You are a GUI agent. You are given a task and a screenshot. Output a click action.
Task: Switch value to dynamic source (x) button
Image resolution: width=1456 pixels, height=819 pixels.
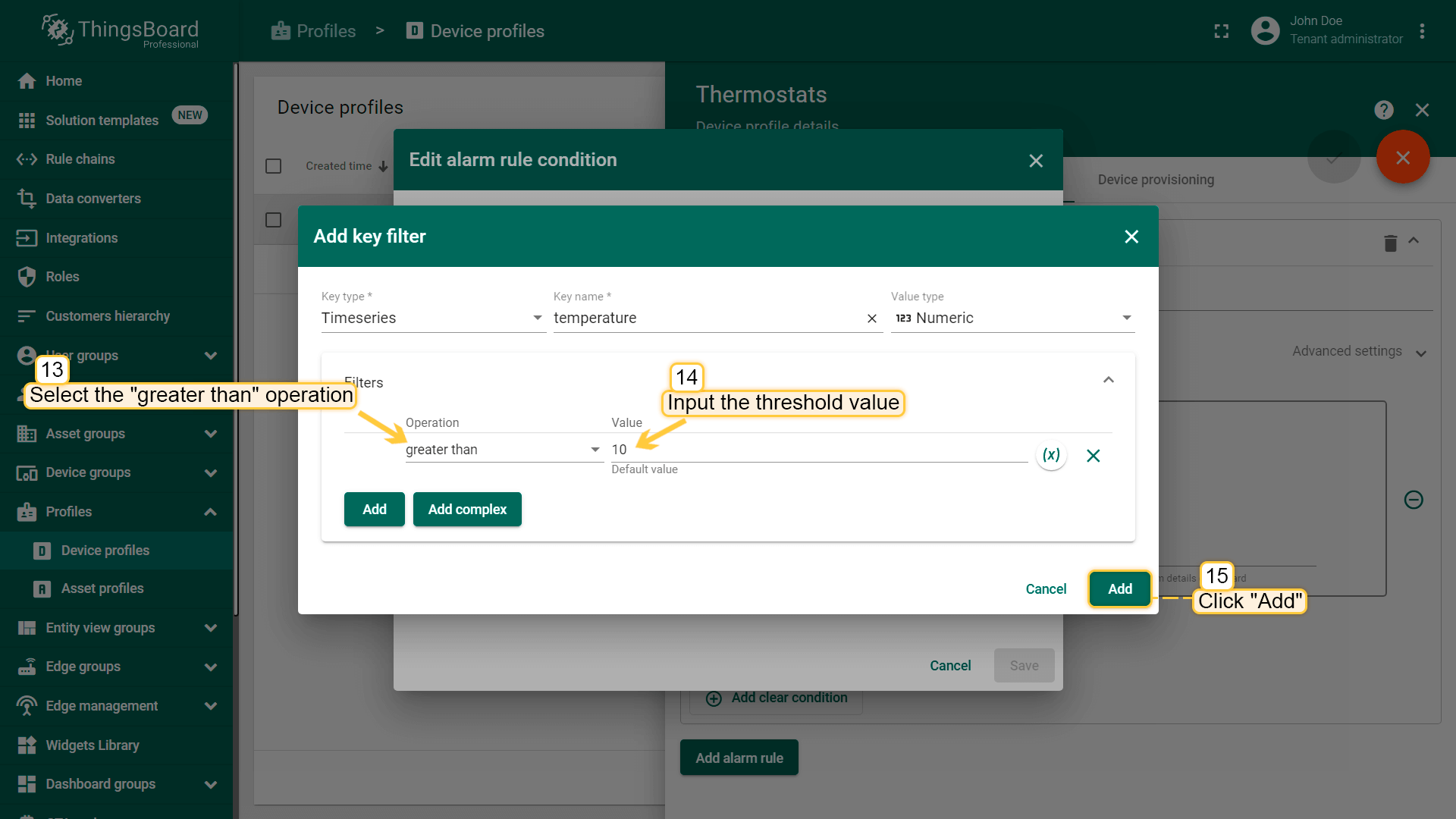click(x=1051, y=455)
